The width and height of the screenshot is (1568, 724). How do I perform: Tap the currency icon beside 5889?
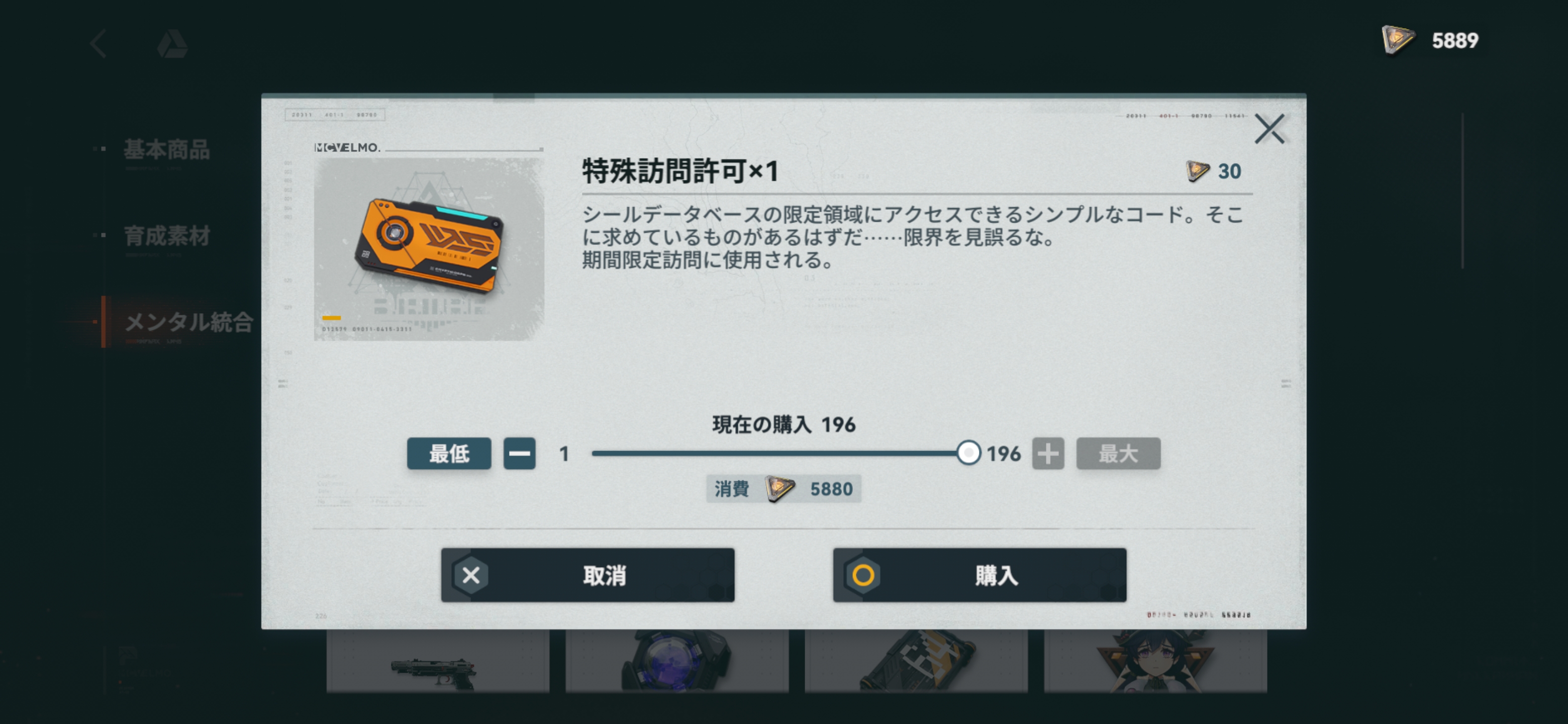click(x=1398, y=40)
